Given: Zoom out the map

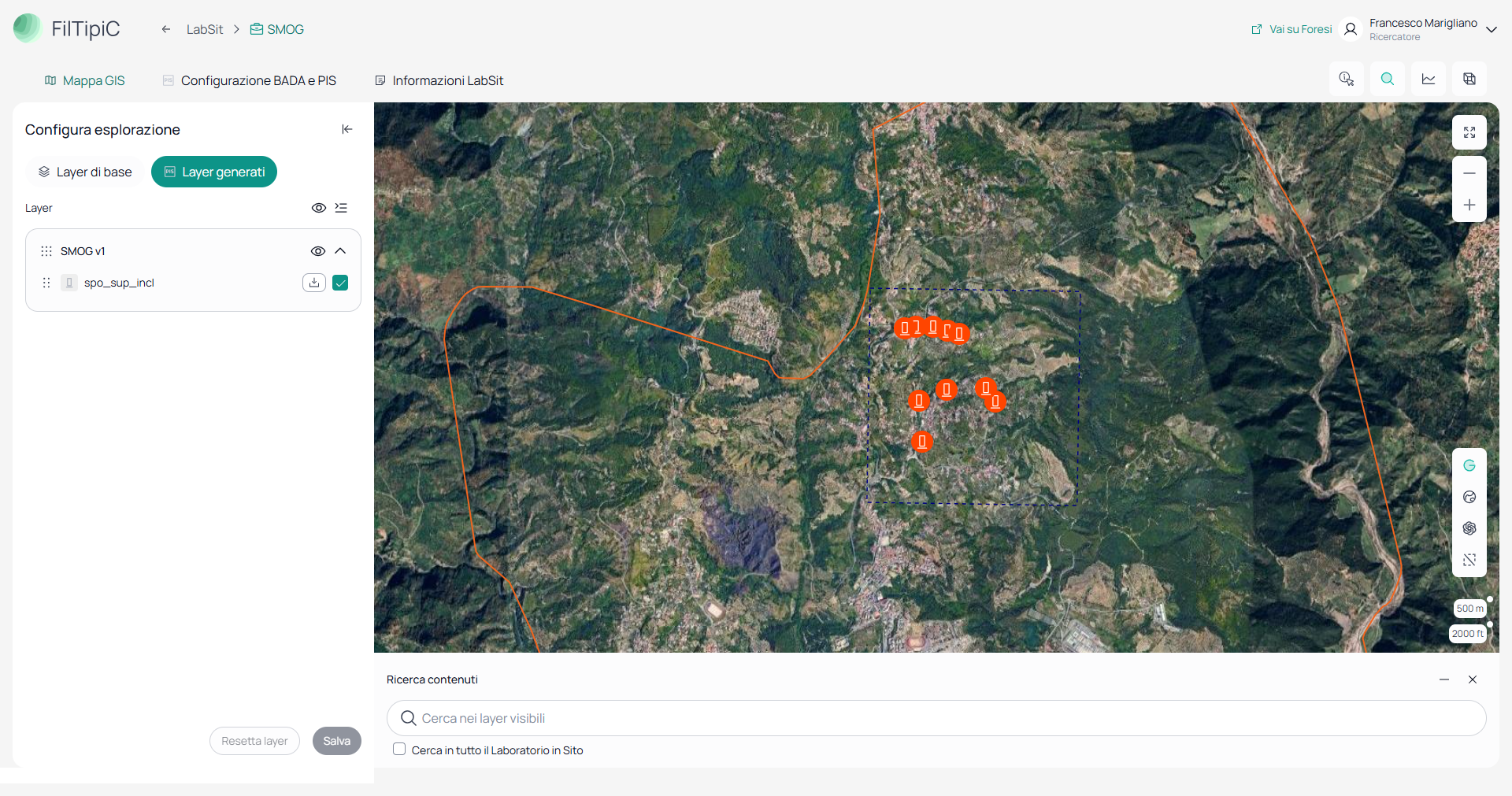Looking at the screenshot, I should coord(1469,173).
